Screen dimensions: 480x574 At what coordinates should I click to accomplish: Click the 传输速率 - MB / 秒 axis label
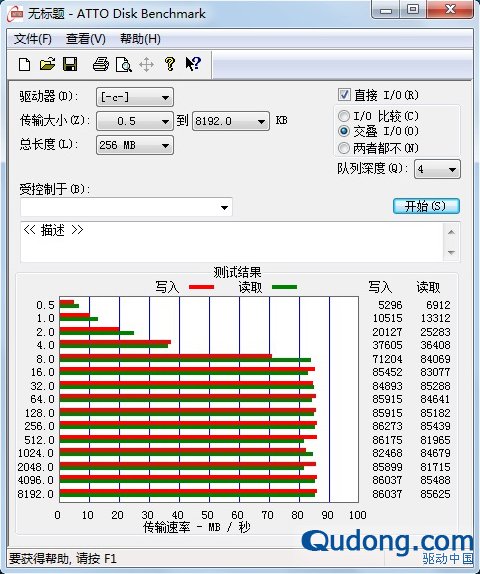coord(197,527)
